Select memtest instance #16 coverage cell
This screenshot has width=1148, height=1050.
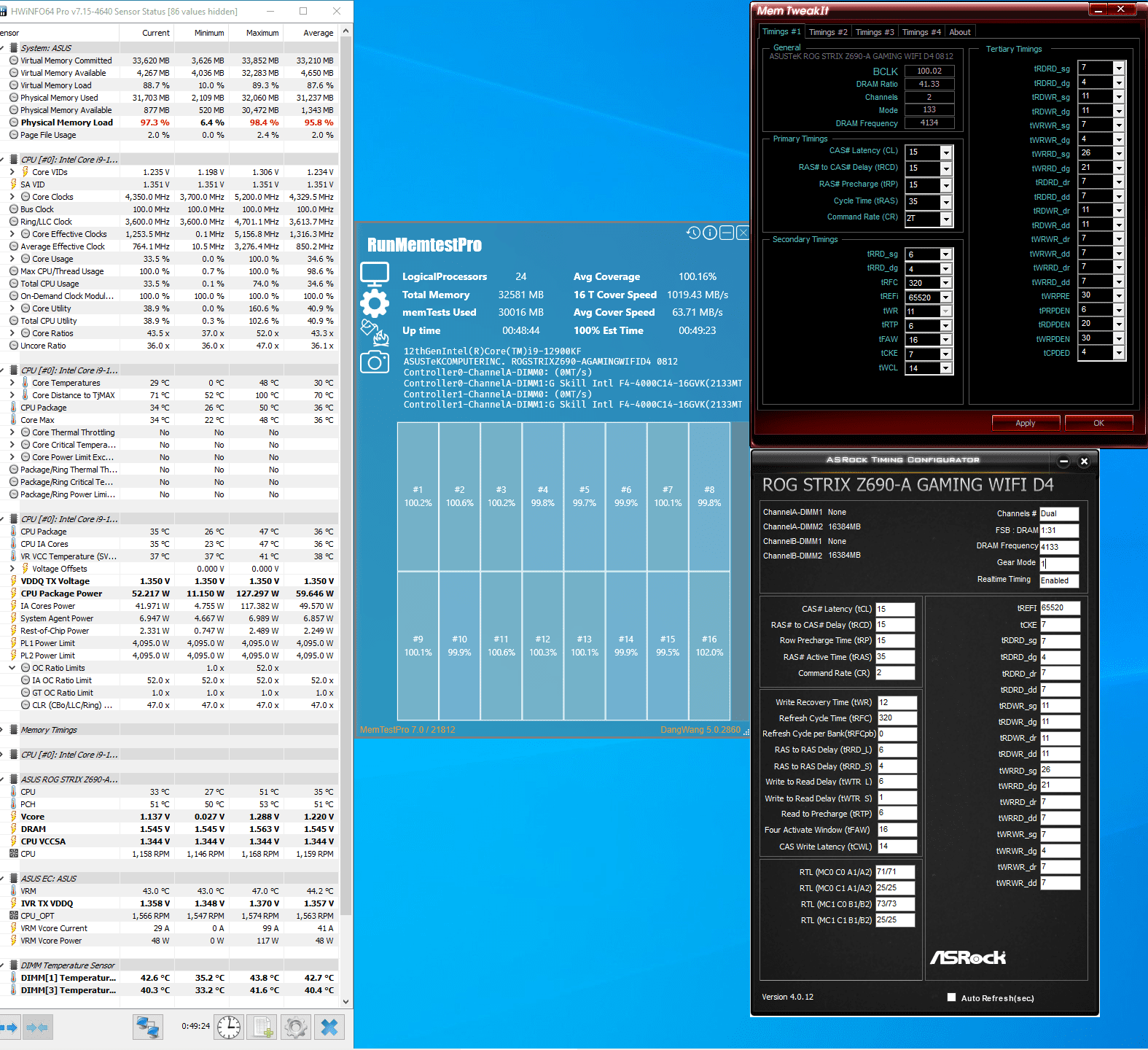pos(709,646)
